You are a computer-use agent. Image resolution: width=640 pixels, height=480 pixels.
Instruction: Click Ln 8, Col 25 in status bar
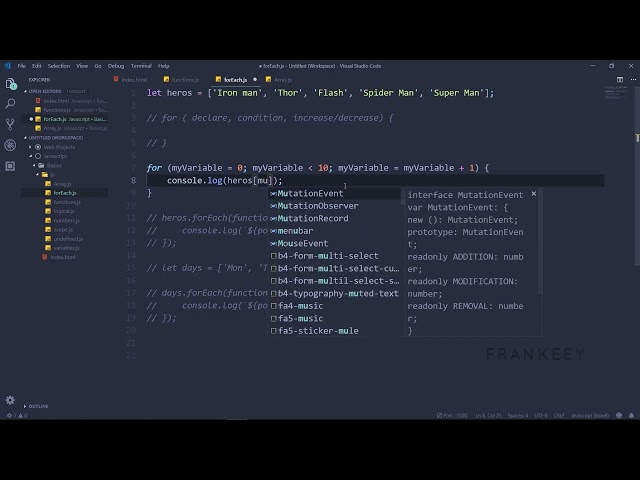point(488,416)
